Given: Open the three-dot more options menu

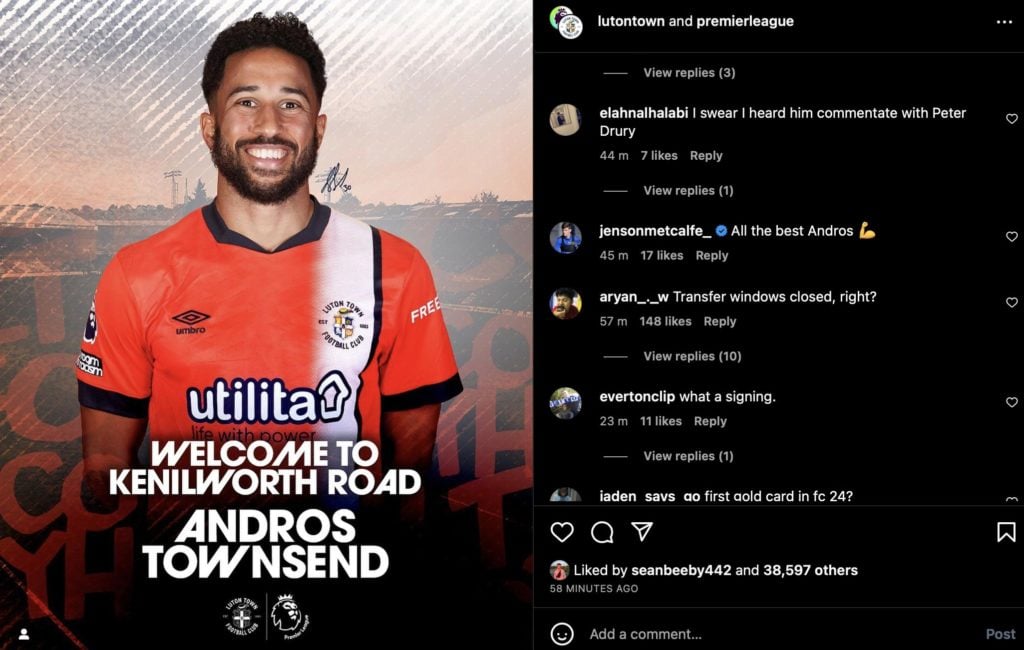Looking at the screenshot, I should pos(1004,22).
